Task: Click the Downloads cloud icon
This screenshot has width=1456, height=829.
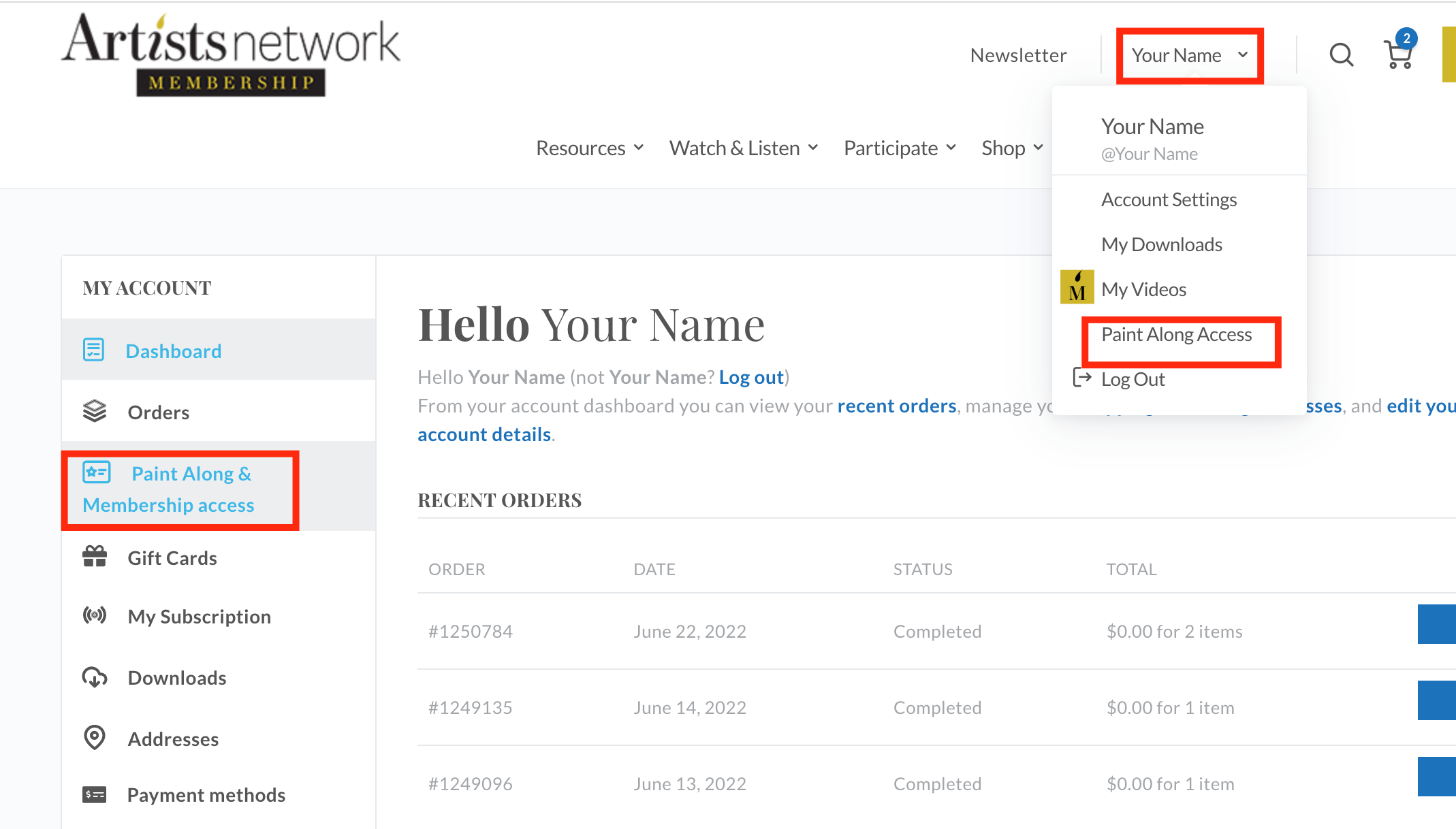Action: (x=95, y=677)
